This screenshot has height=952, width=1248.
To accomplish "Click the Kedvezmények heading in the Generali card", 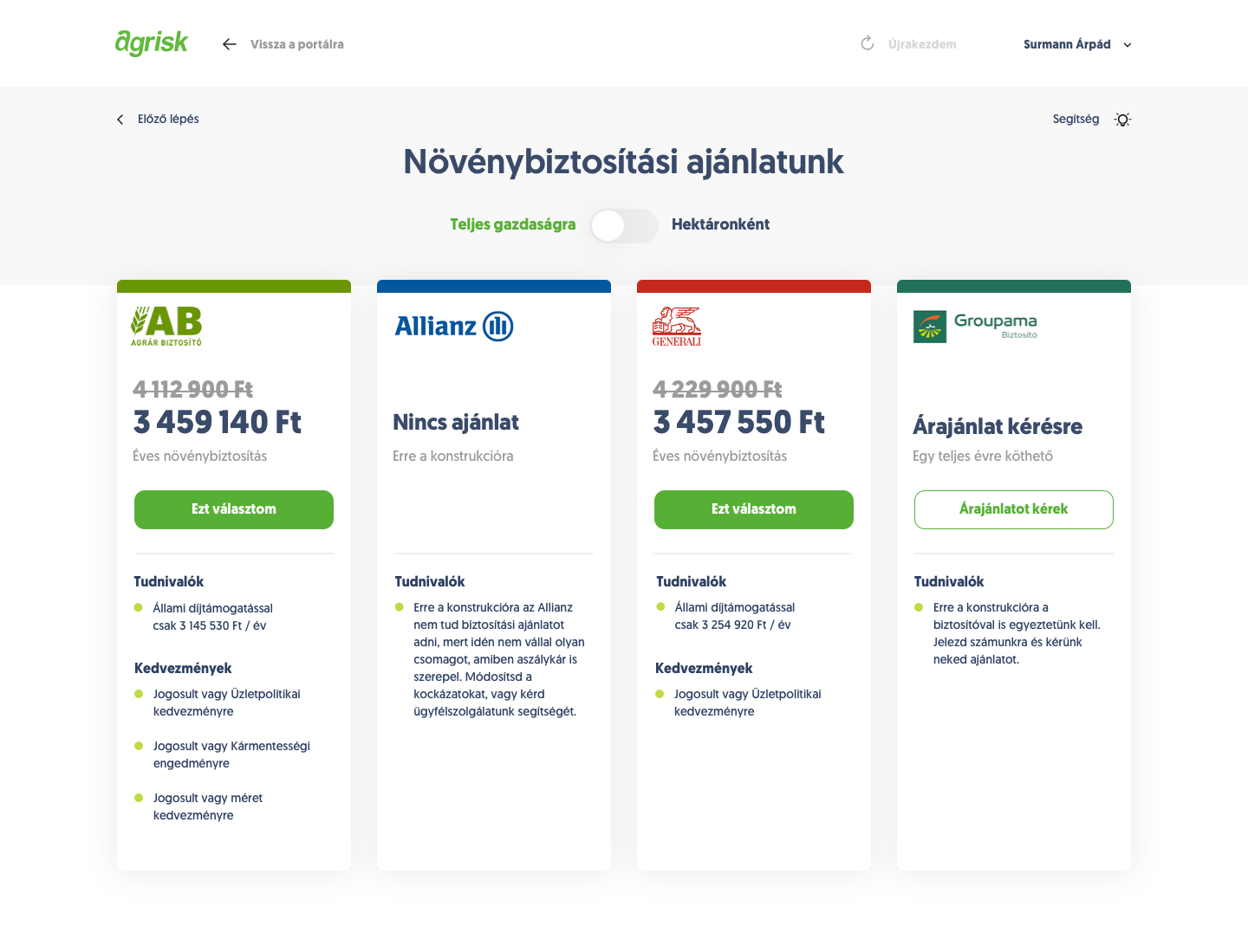I will click(x=704, y=668).
